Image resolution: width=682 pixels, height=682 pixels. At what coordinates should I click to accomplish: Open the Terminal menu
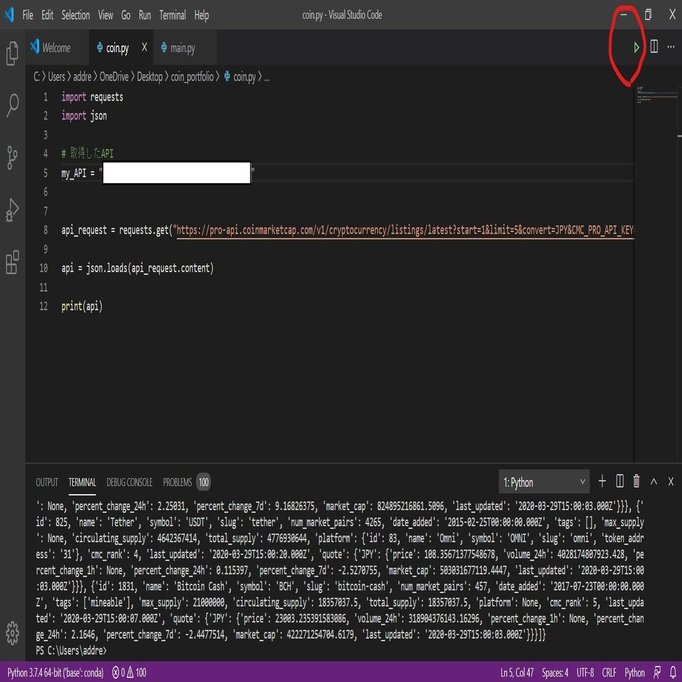pos(172,15)
